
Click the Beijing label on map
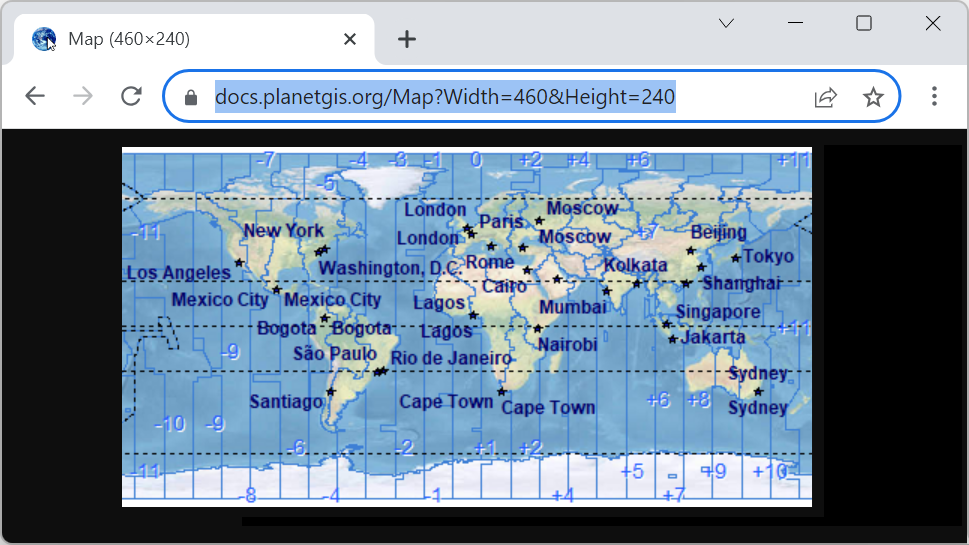tap(718, 232)
